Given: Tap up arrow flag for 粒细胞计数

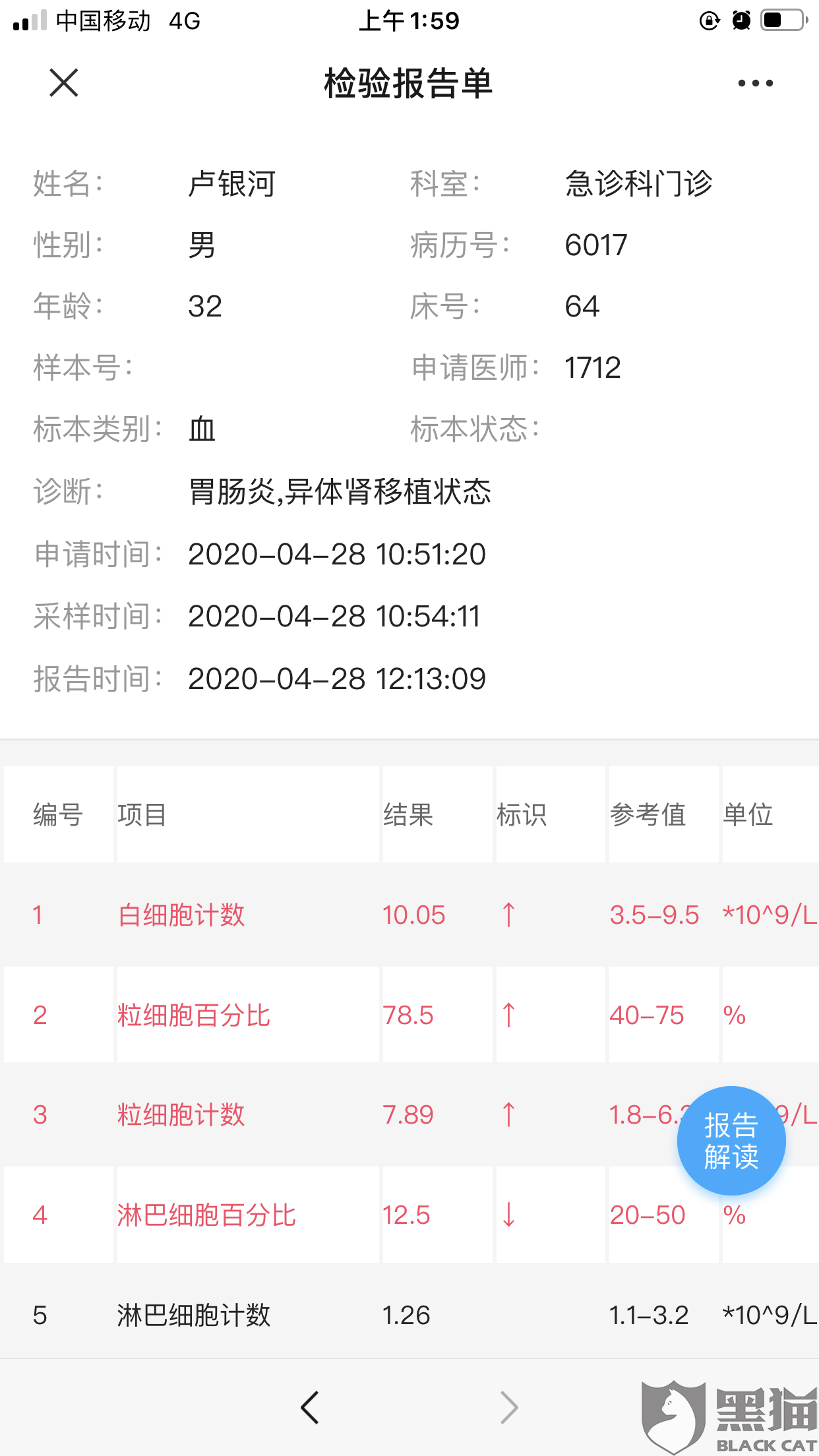Looking at the screenshot, I should [508, 1115].
